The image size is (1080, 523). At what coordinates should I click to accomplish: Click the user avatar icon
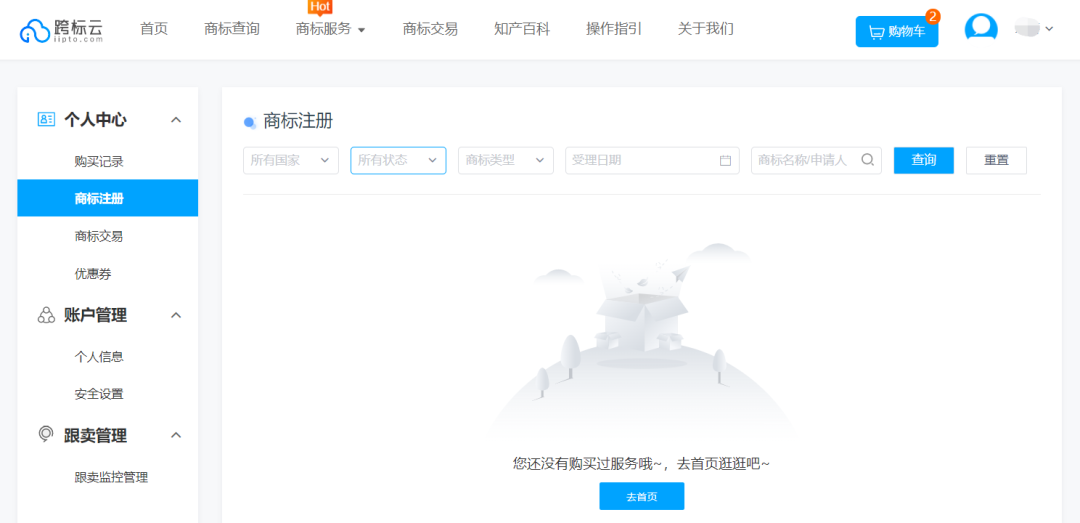(x=980, y=29)
